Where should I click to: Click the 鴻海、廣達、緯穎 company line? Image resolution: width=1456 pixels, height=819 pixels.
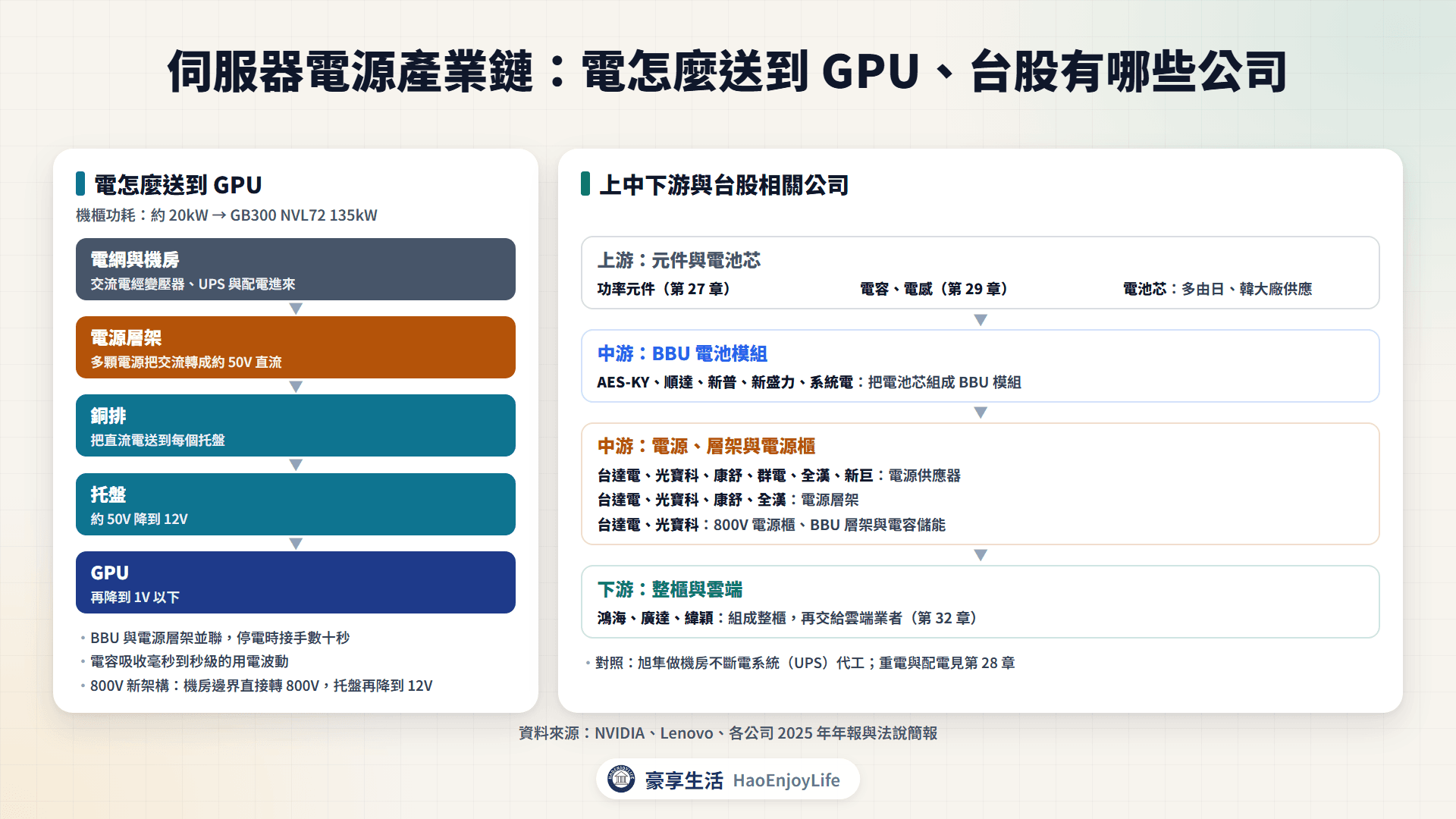pyautogui.click(x=789, y=618)
